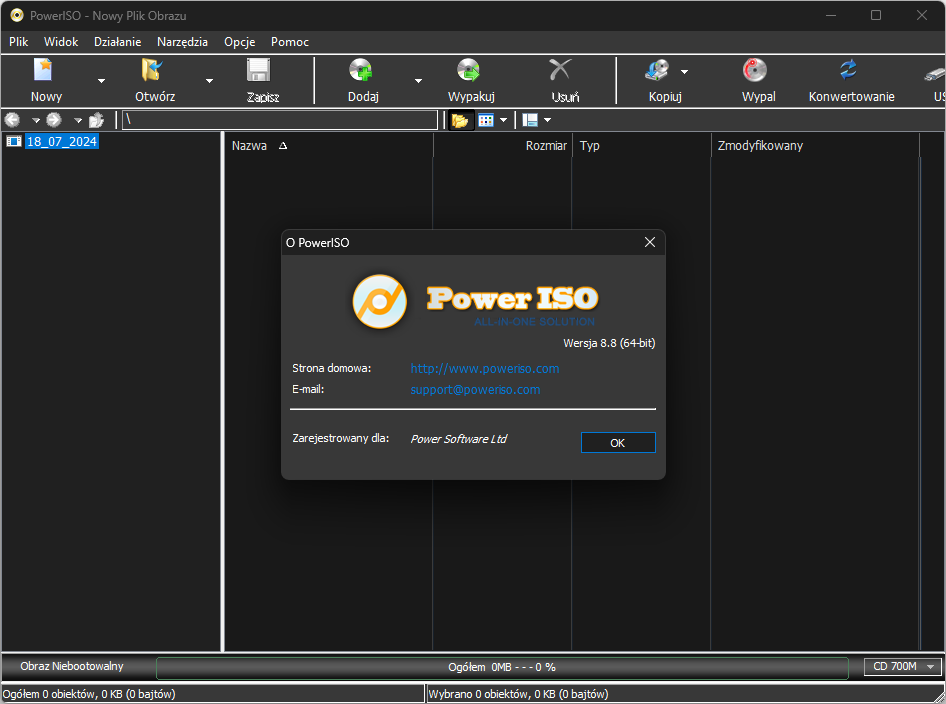Click the up-one-folder icon

point(97,120)
